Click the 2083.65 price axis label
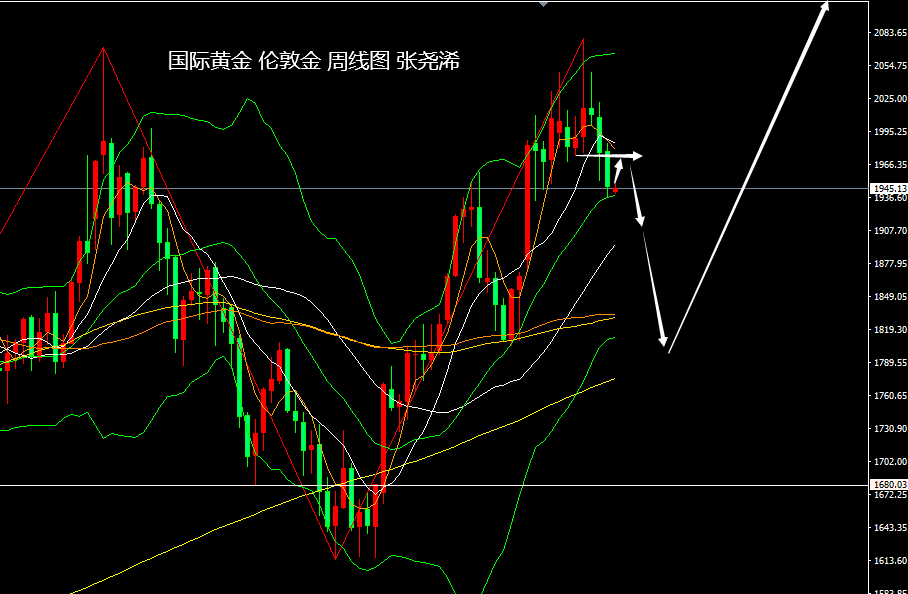Viewport: 908px width, 594px height. pos(891,33)
